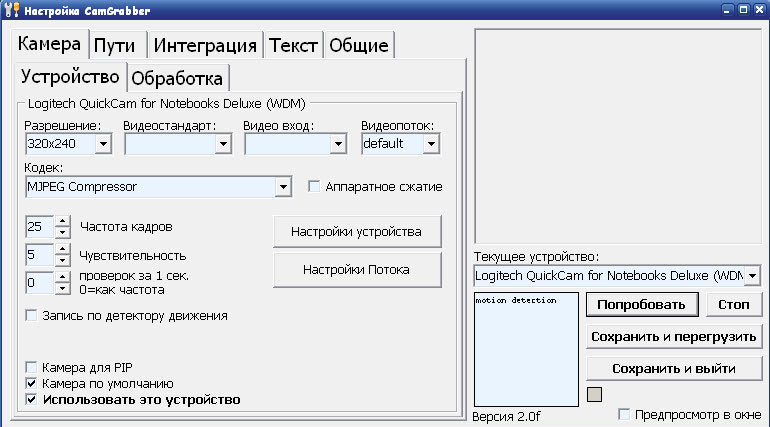
Task: Switch to the Камера tab
Action: (49, 44)
